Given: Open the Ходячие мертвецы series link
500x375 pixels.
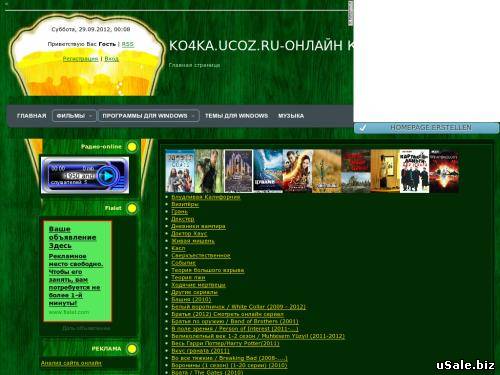Looking at the screenshot, I should pyautogui.click(x=198, y=285).
